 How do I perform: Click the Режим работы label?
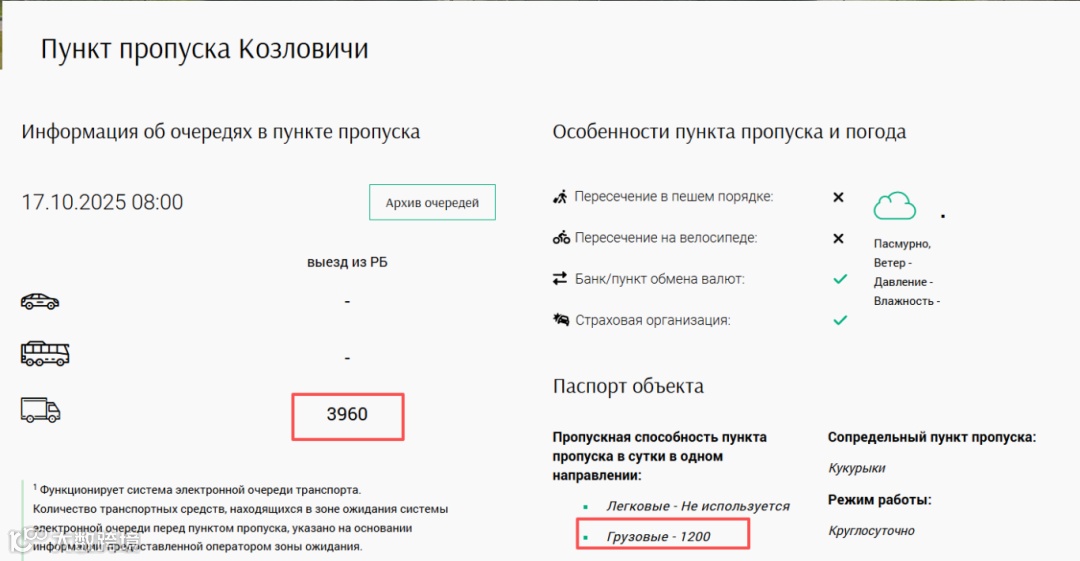coord(880,500)
